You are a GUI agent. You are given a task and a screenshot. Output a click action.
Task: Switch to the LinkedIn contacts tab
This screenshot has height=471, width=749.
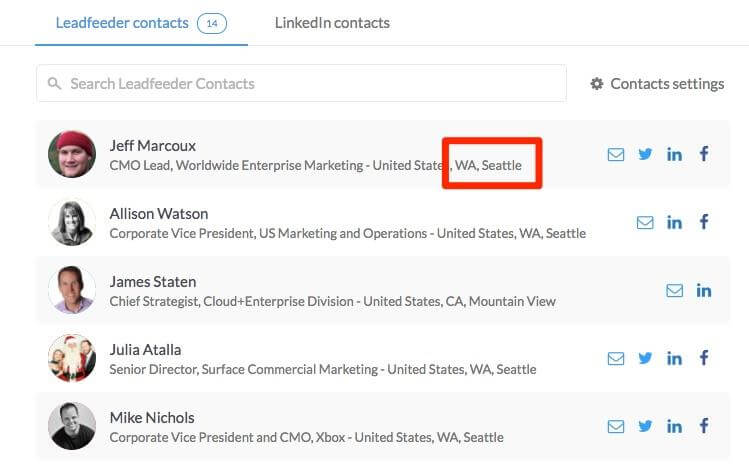click(332, 22)
